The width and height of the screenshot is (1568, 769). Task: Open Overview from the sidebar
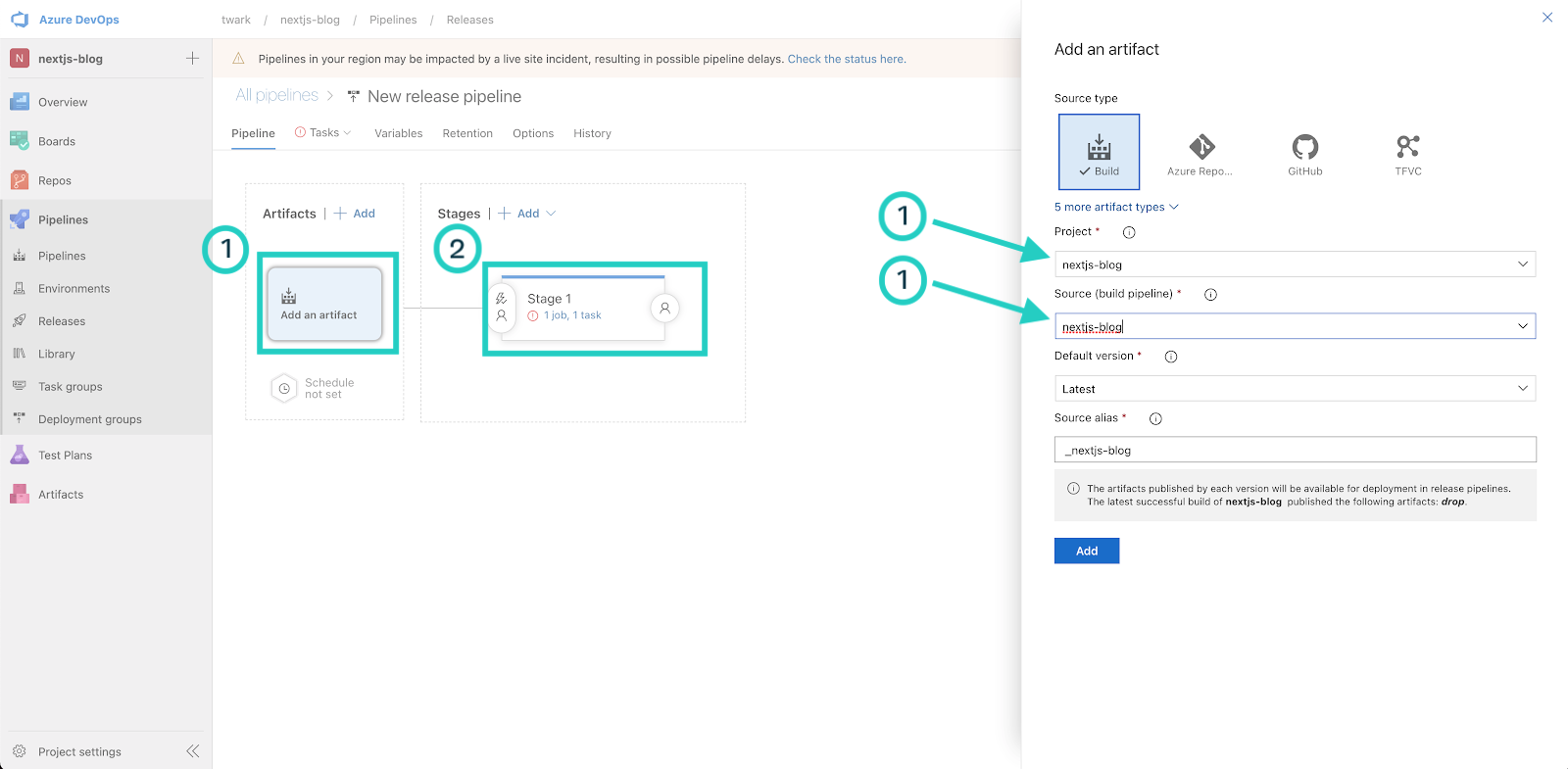point(63,102)
